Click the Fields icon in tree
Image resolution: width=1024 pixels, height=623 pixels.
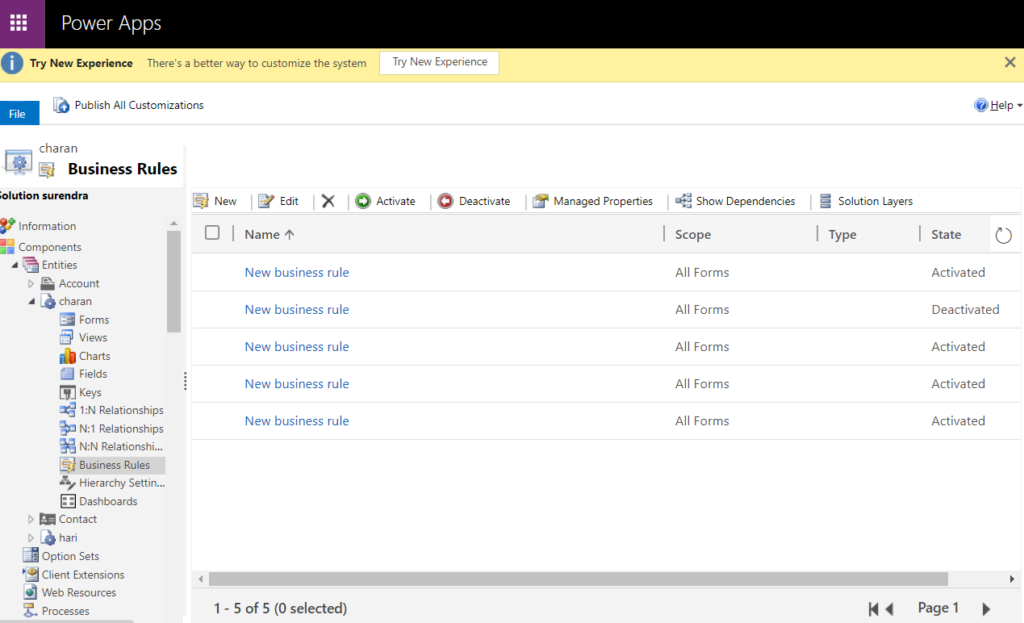(67, 374)
